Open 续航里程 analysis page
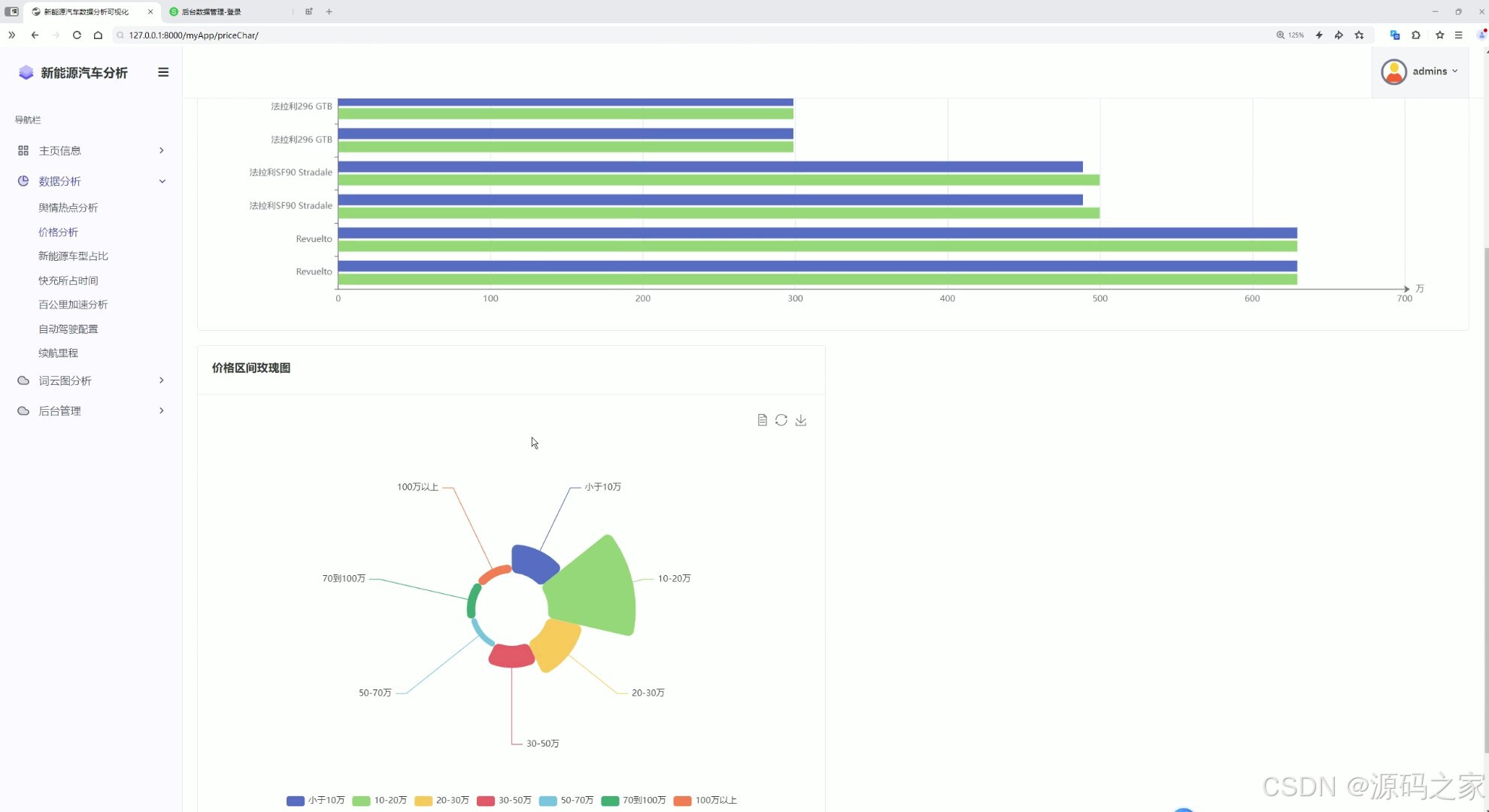1489x812 pixels. coord(59,353)
